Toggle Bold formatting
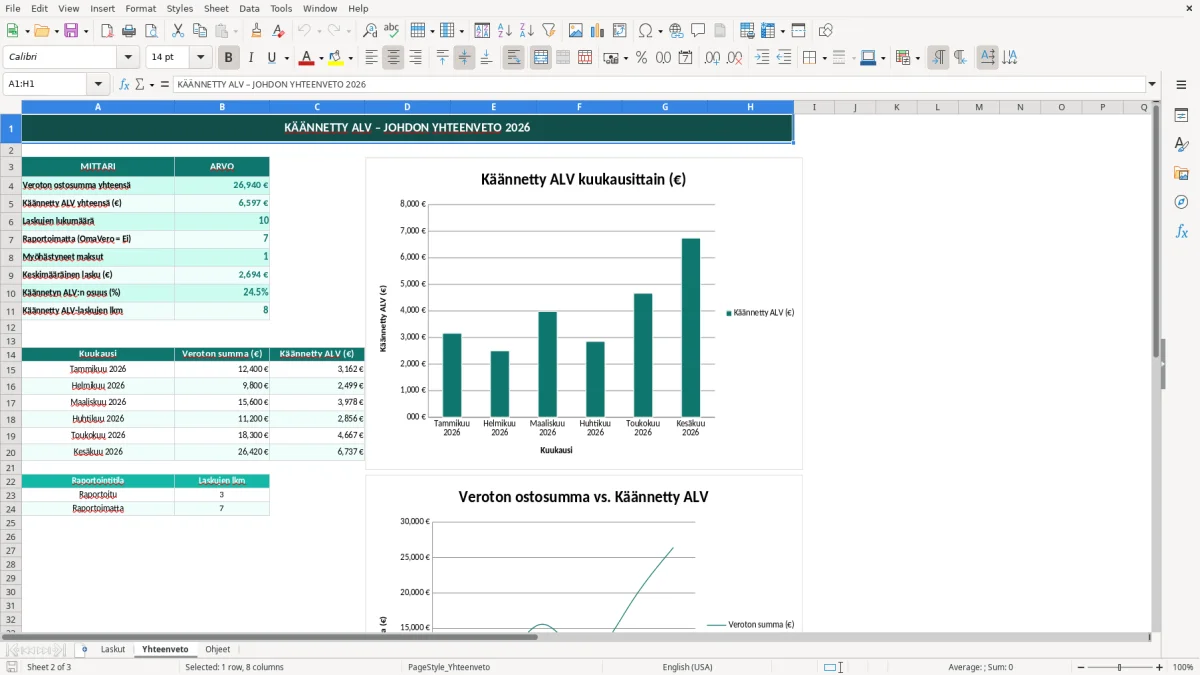This screenshot has width=1200, height=675. 229,58
